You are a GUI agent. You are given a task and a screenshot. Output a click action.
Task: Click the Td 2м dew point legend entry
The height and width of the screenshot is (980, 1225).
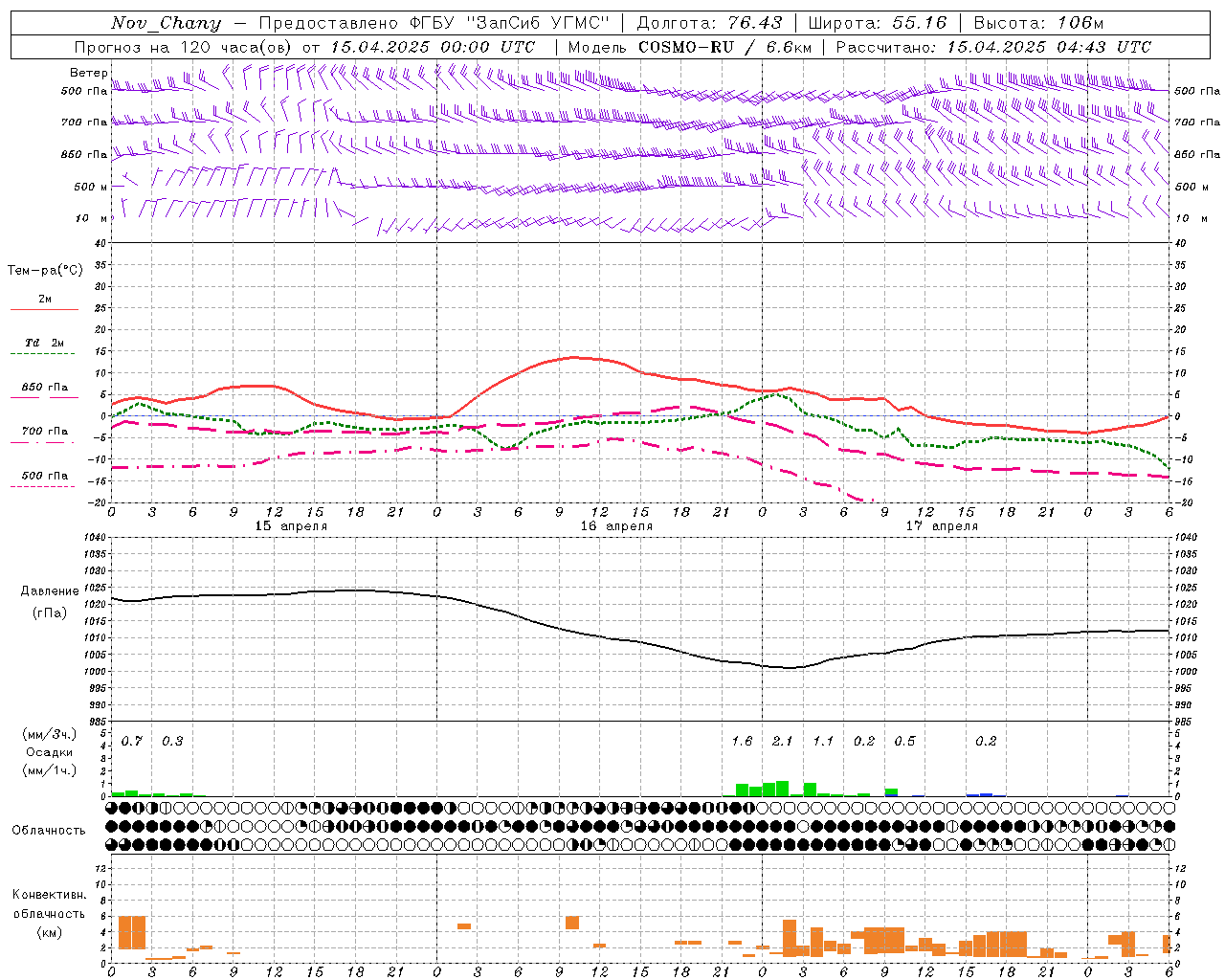pyautogui.click(x=44, y=343)
